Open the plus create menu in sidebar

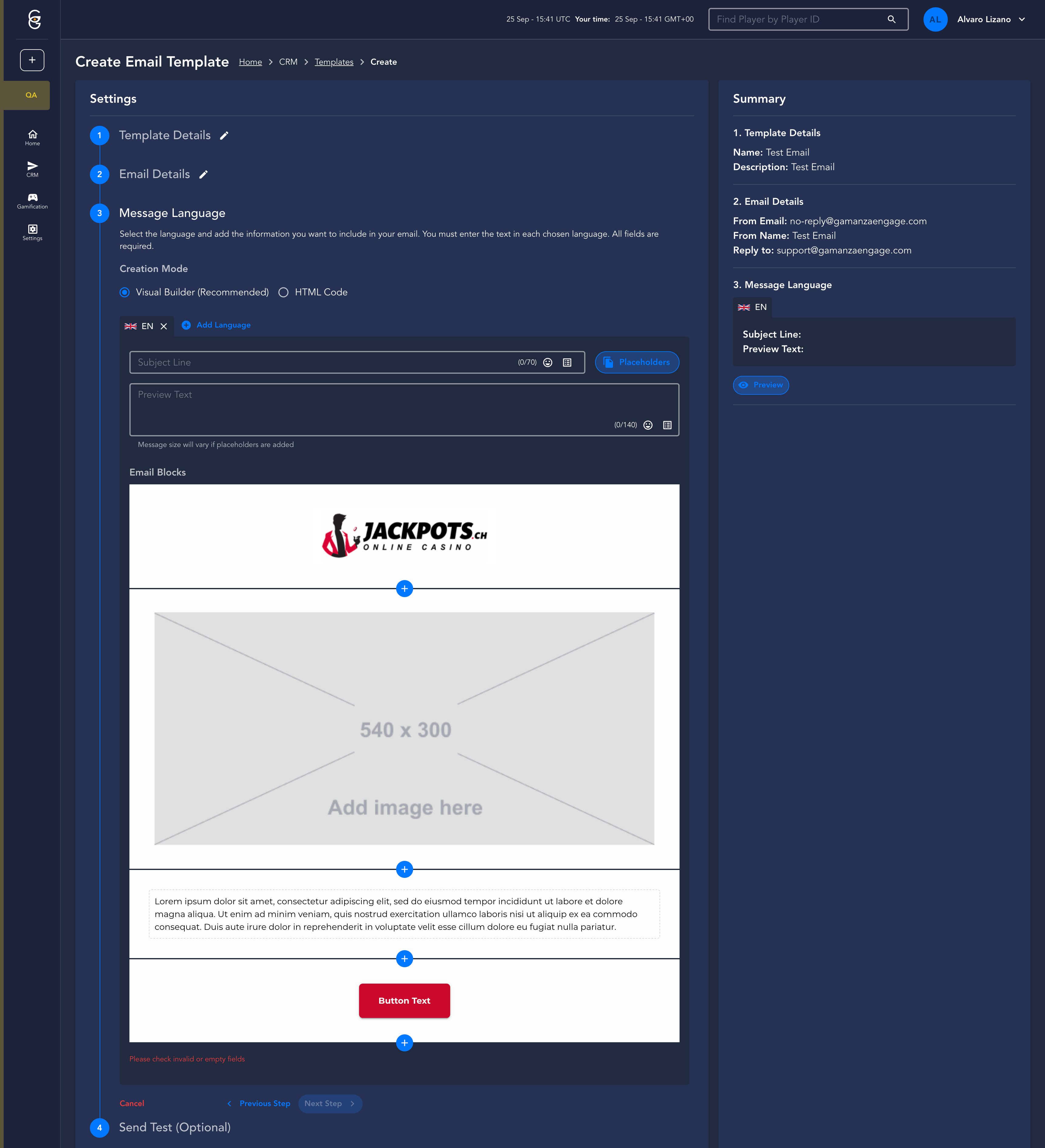33,60
